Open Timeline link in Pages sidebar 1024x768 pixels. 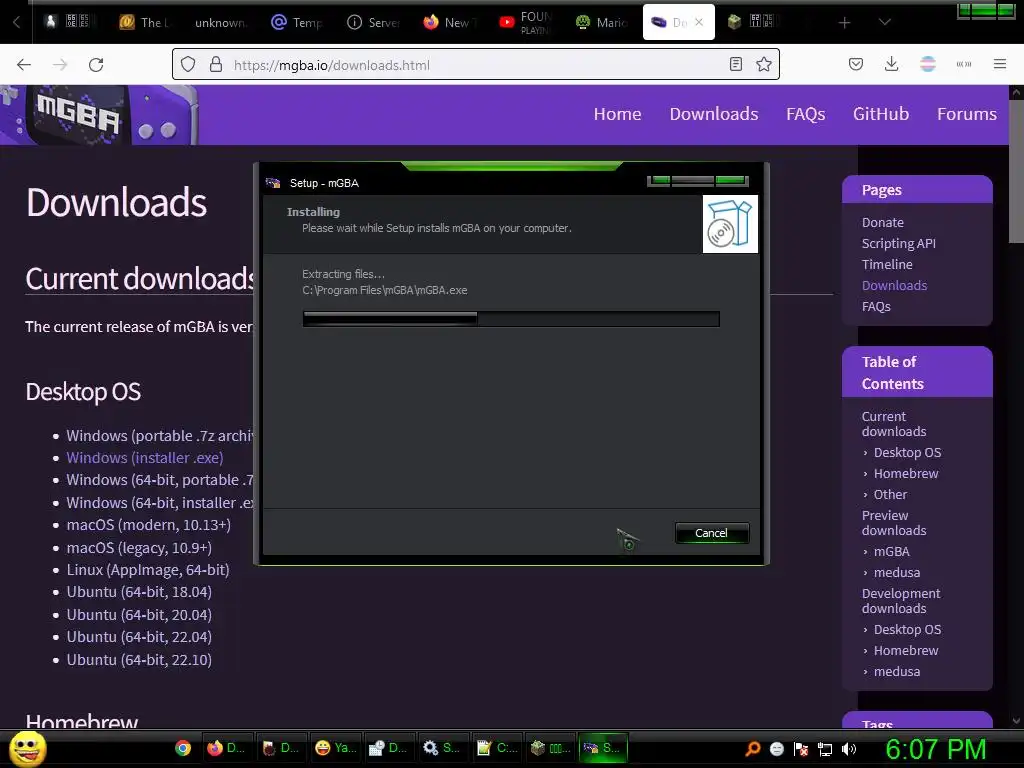pyautogui.click(x=887, y=264)
